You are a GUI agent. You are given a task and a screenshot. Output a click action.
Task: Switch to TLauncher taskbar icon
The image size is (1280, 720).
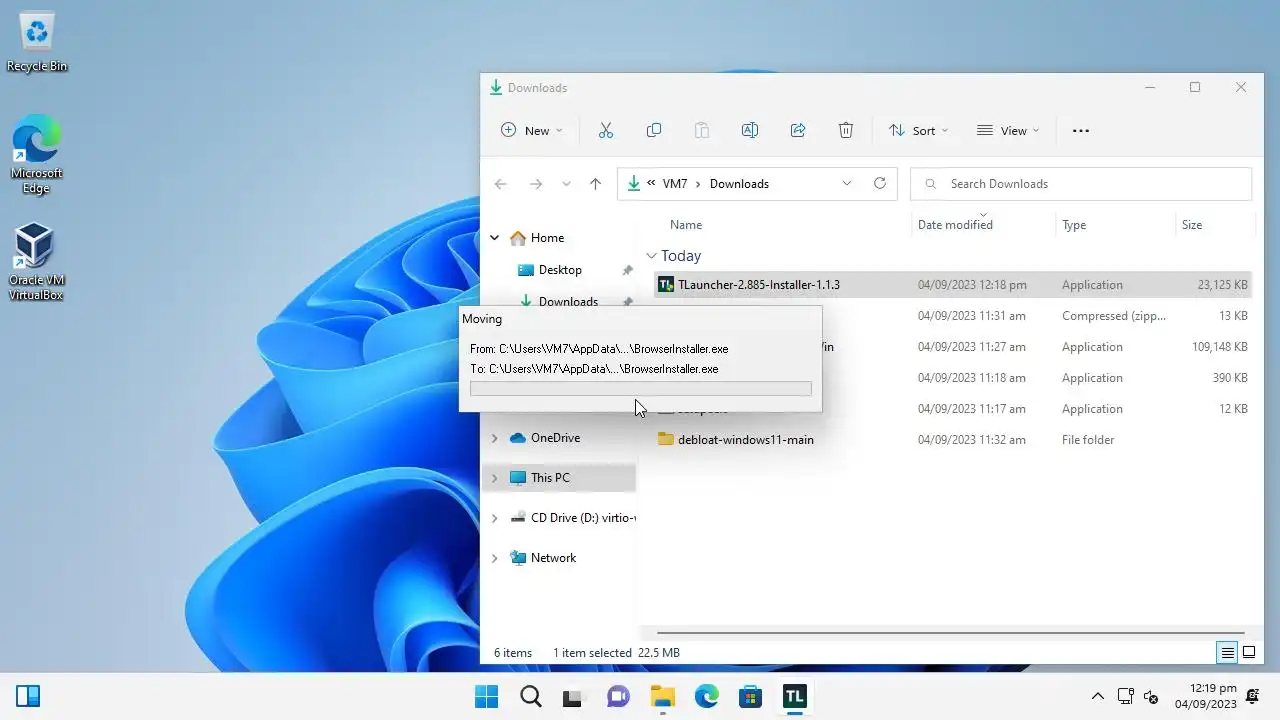point(794,696)
